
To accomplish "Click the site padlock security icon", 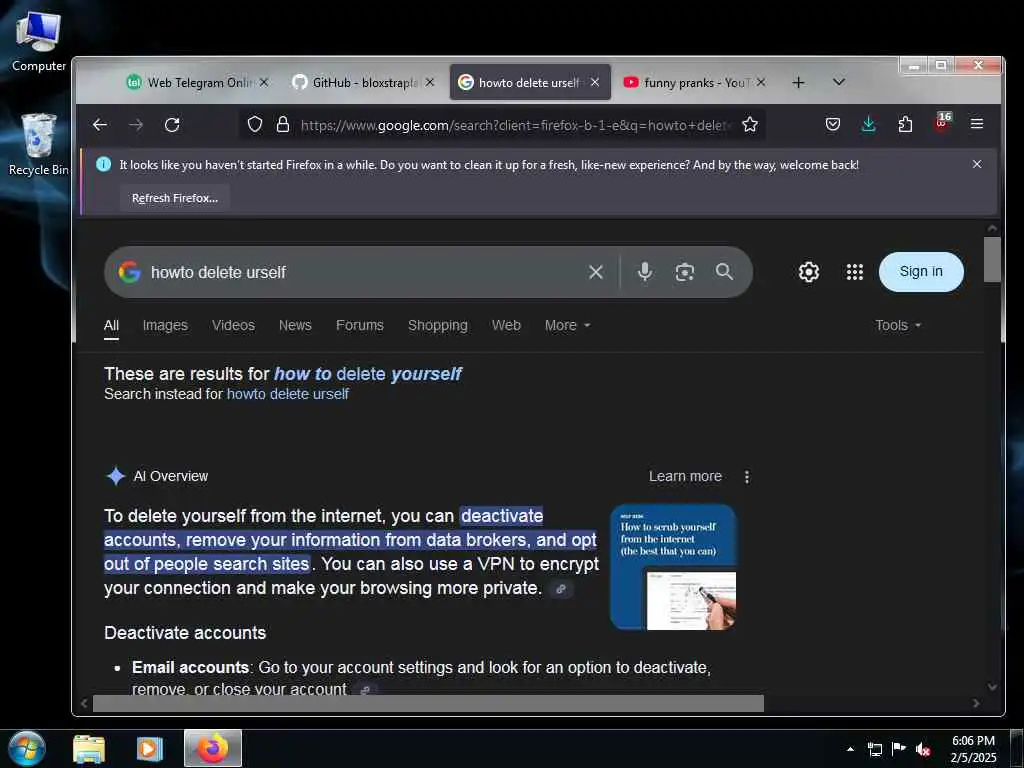I will pos(283,124).
